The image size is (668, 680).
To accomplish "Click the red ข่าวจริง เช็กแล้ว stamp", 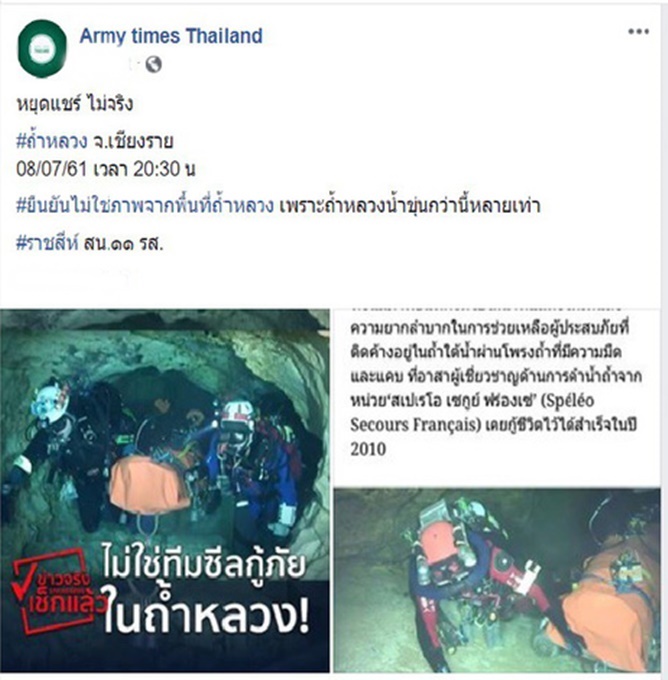I will pos(56,592).
